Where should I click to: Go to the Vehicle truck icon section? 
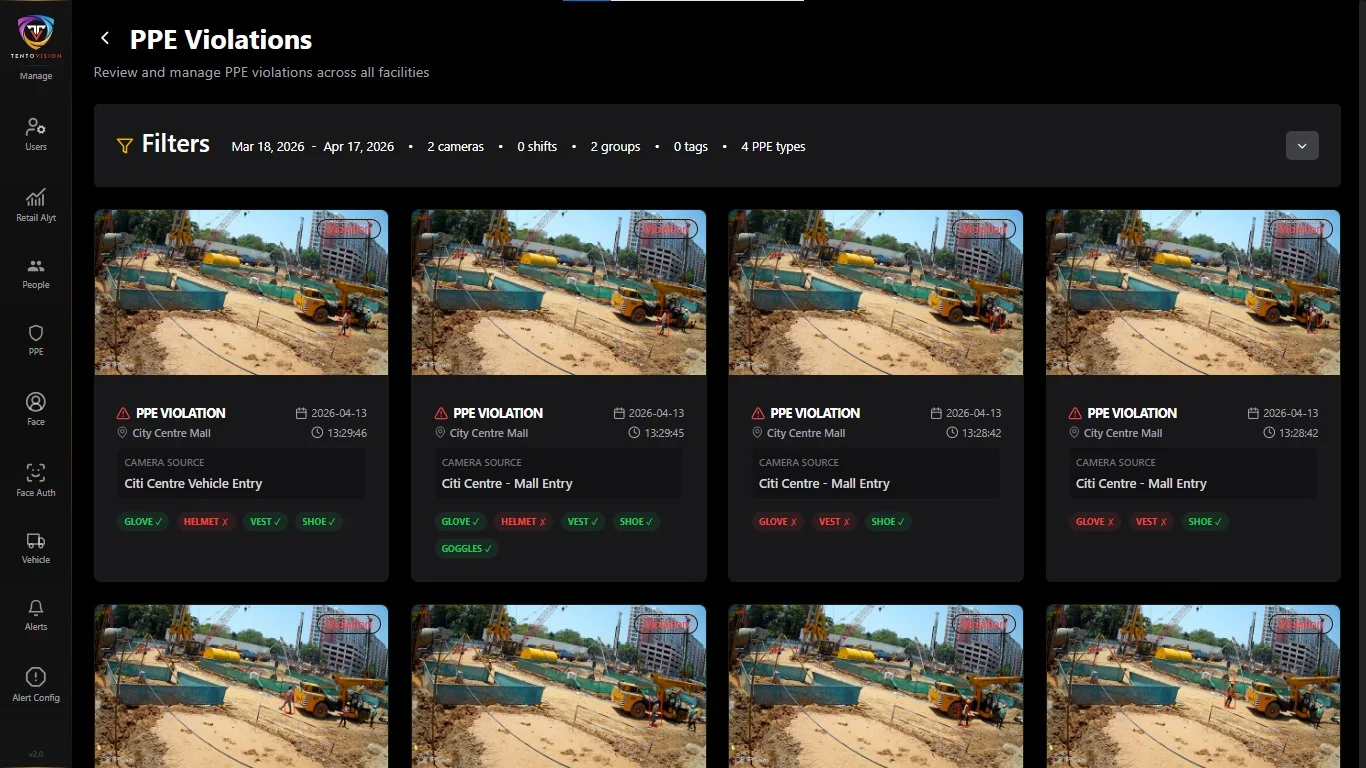36,548
